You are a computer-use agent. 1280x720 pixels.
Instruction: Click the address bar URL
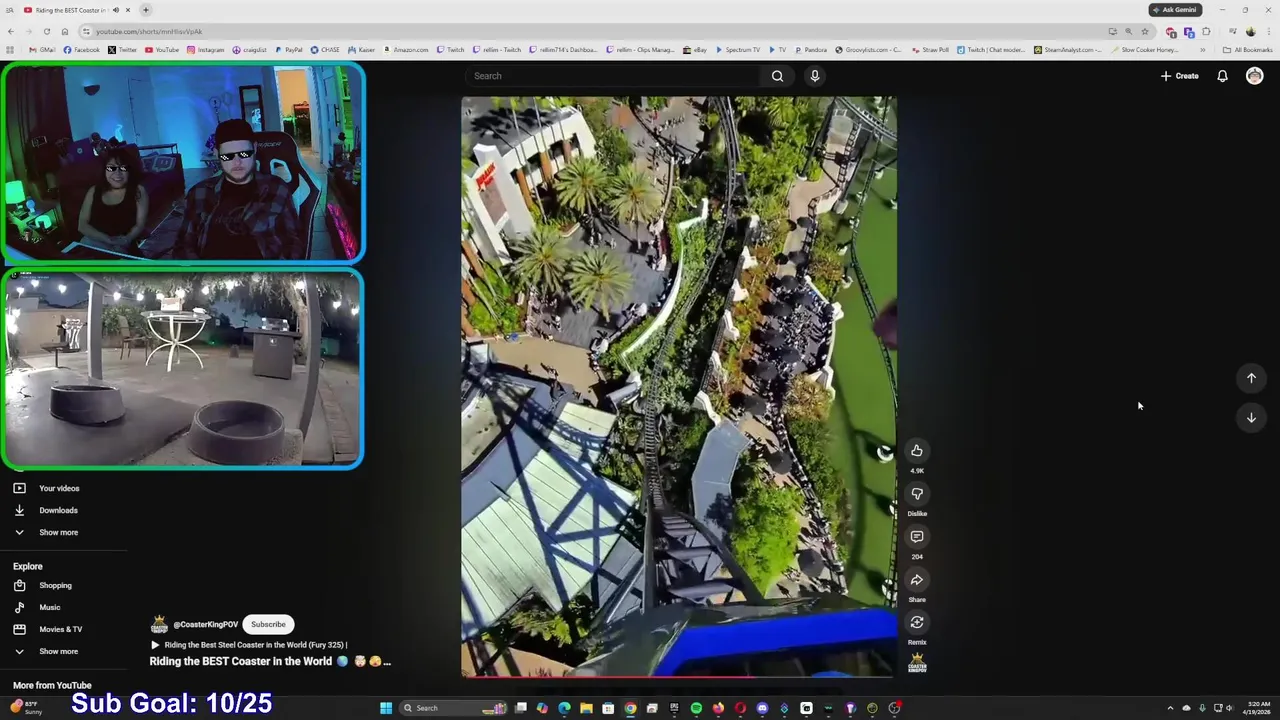coord(149,32)
